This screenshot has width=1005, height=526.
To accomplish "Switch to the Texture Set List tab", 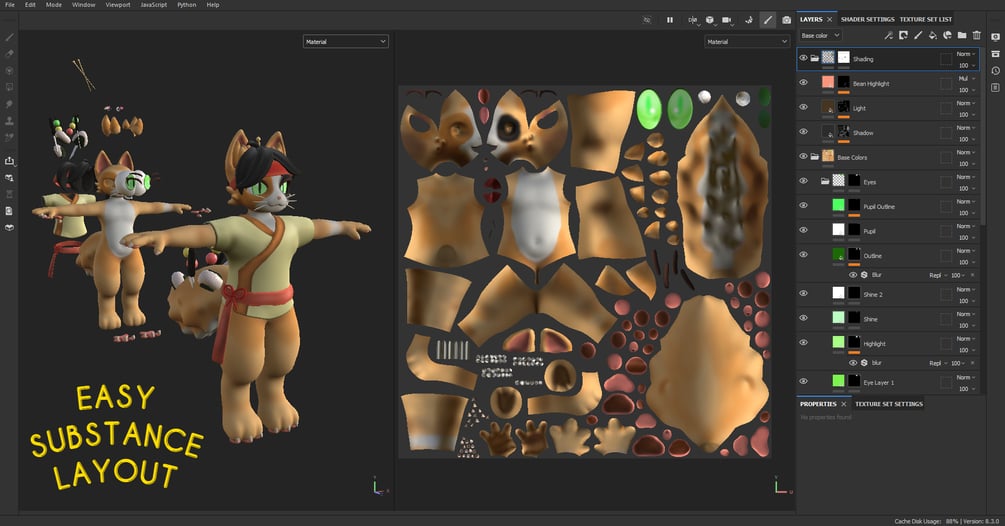I will 926,19.
